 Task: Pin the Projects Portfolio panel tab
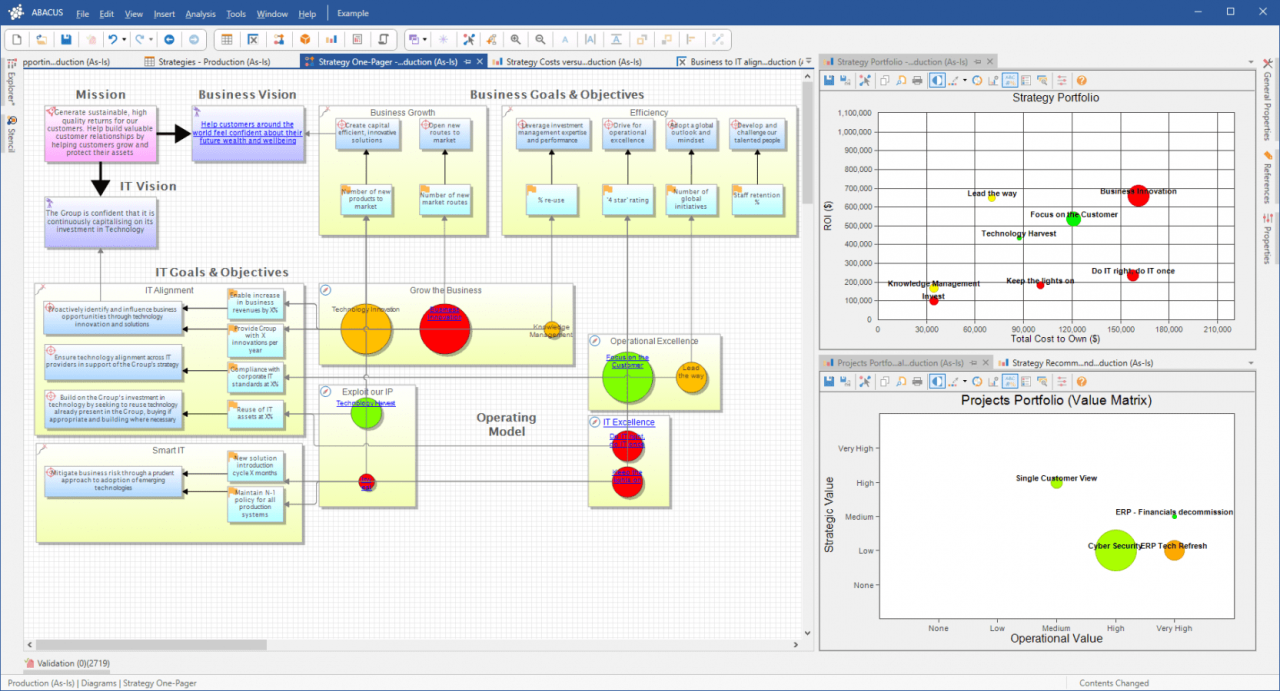click(x=971, y=362)
